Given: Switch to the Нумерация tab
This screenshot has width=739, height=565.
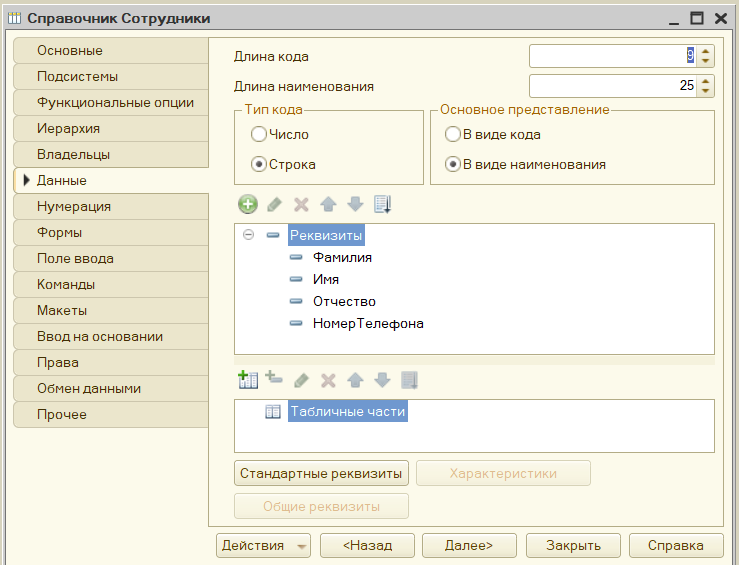Looking at the screenshot, I should point(111,206).
